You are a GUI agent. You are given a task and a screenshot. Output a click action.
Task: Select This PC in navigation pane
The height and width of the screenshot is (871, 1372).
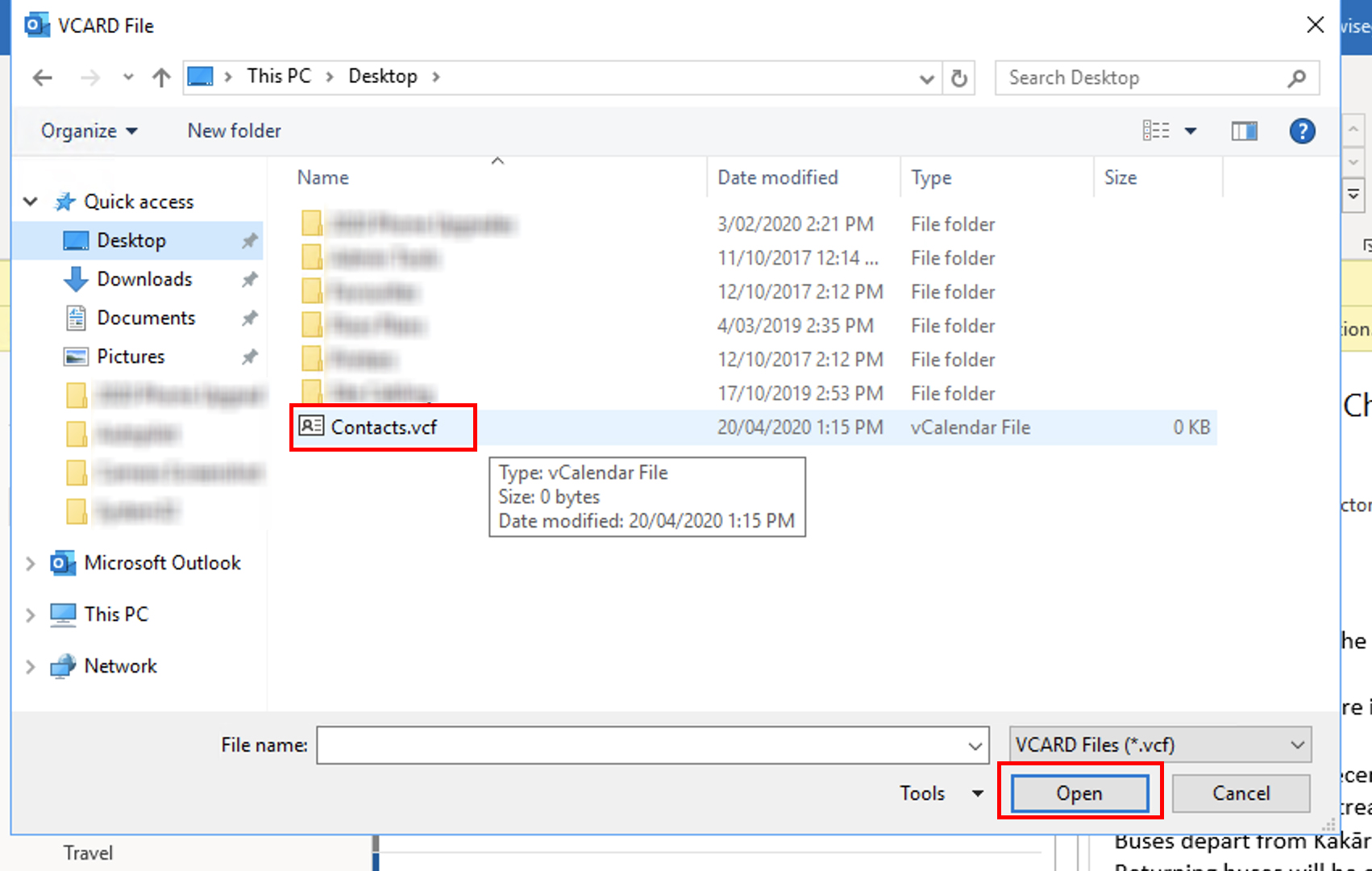tap(116, 615)
